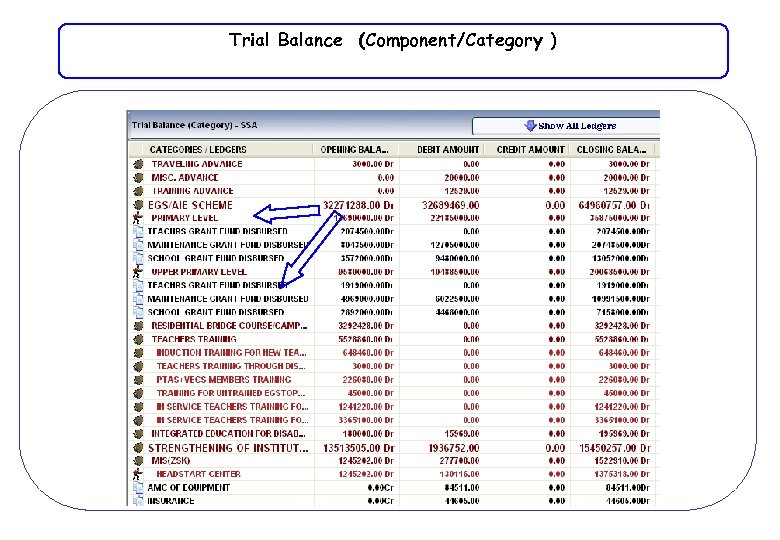
Task: Click the CATEGORIES / LEDGERS column header
Action: pos(198,149)
